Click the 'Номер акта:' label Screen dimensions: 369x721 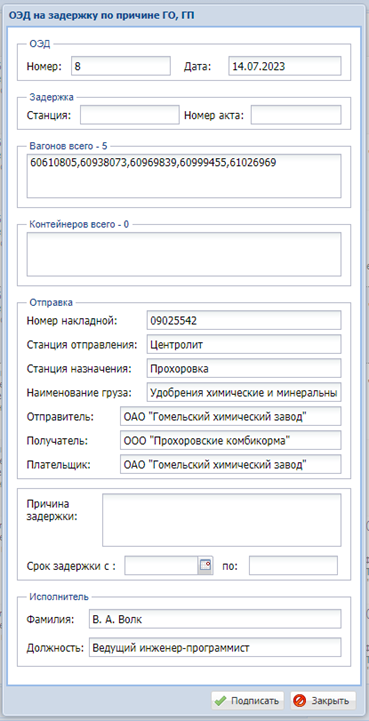pyautogui.click(x=213, y=115)
